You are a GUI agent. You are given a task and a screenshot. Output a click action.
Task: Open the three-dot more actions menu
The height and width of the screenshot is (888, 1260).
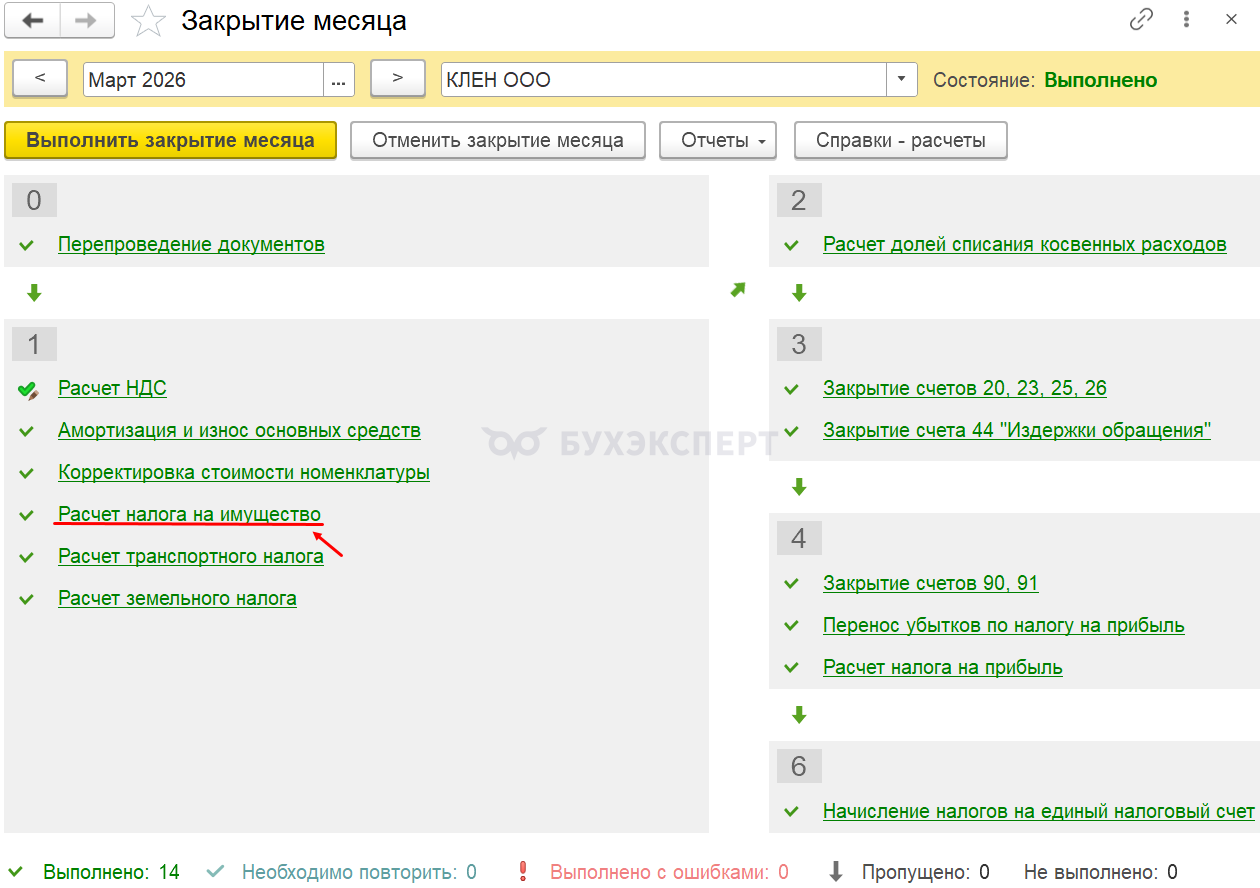point(1186,20)
